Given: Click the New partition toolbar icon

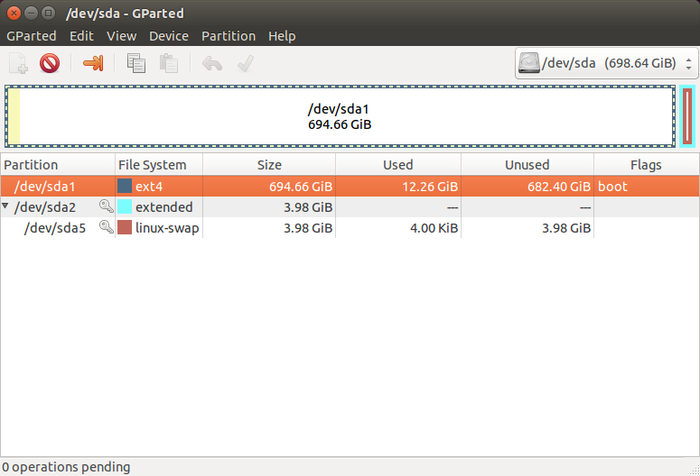Looking at the screenshot, I should (18, 64).
